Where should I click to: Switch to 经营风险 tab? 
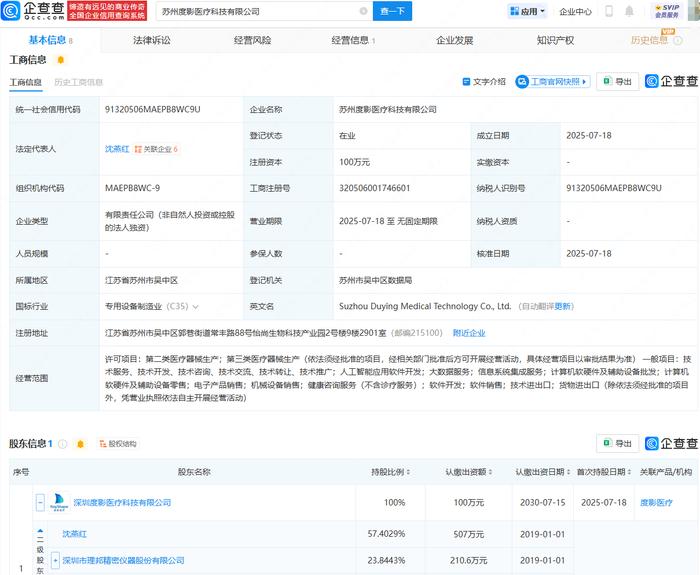pyautogui.click(x=253, y=40)
